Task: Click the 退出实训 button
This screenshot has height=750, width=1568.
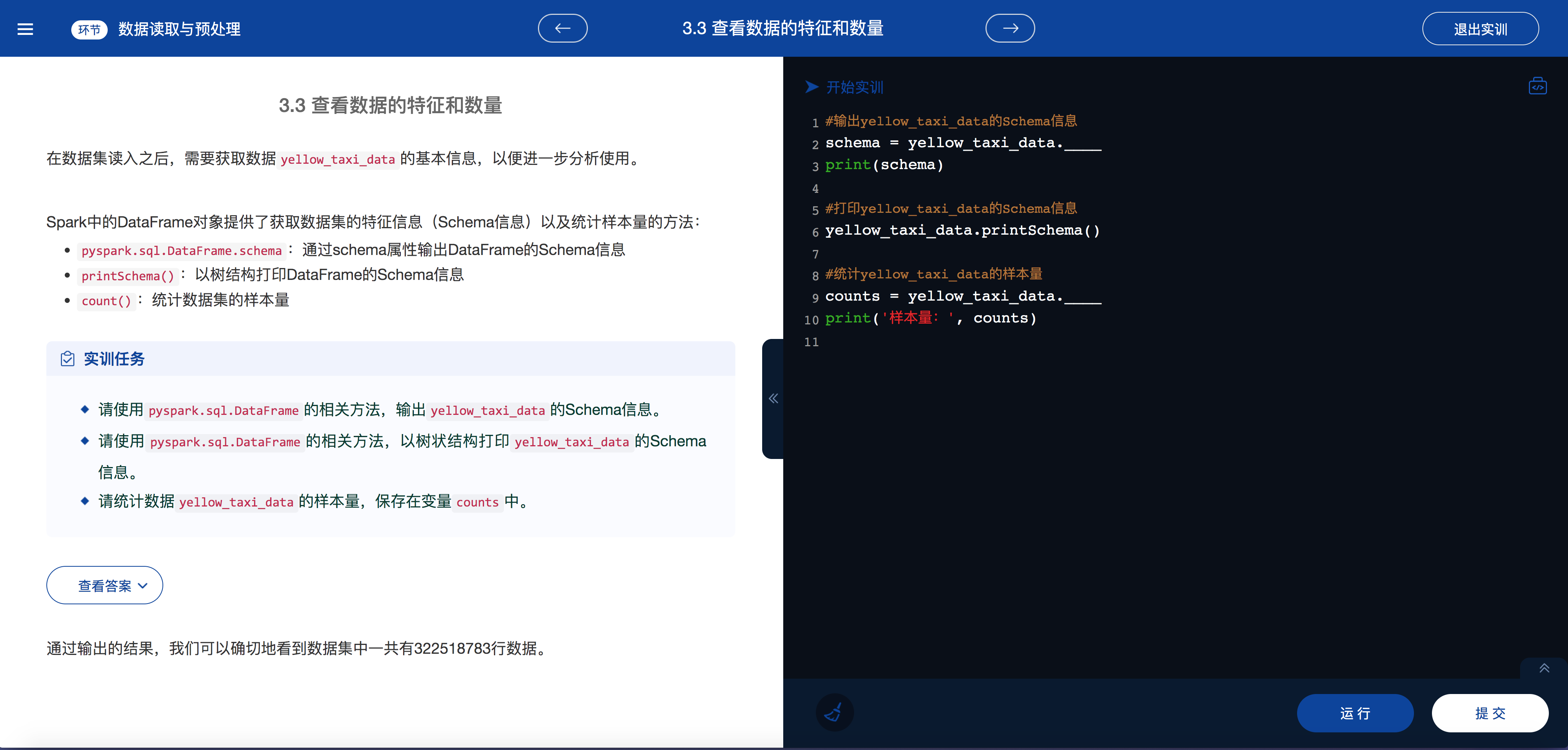Action: [x=1480, y=29]
